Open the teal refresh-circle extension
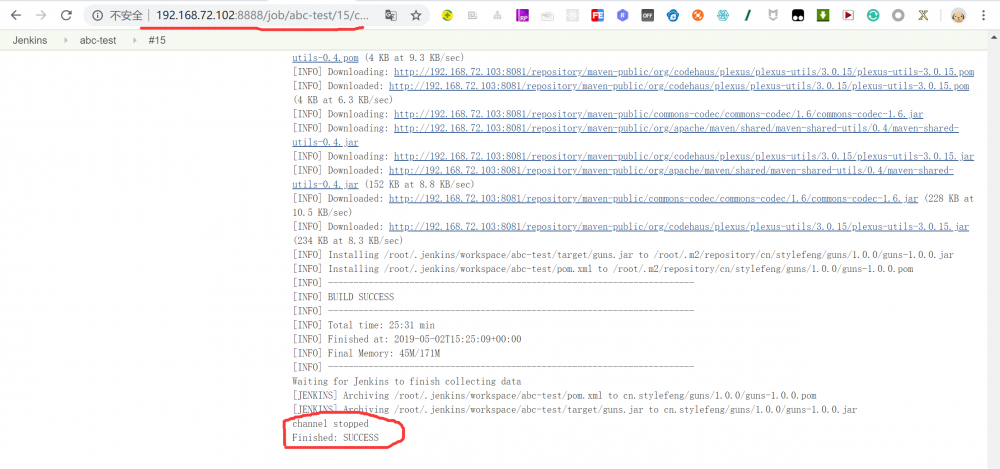1000x469 pixels. (x=873, y=15)
